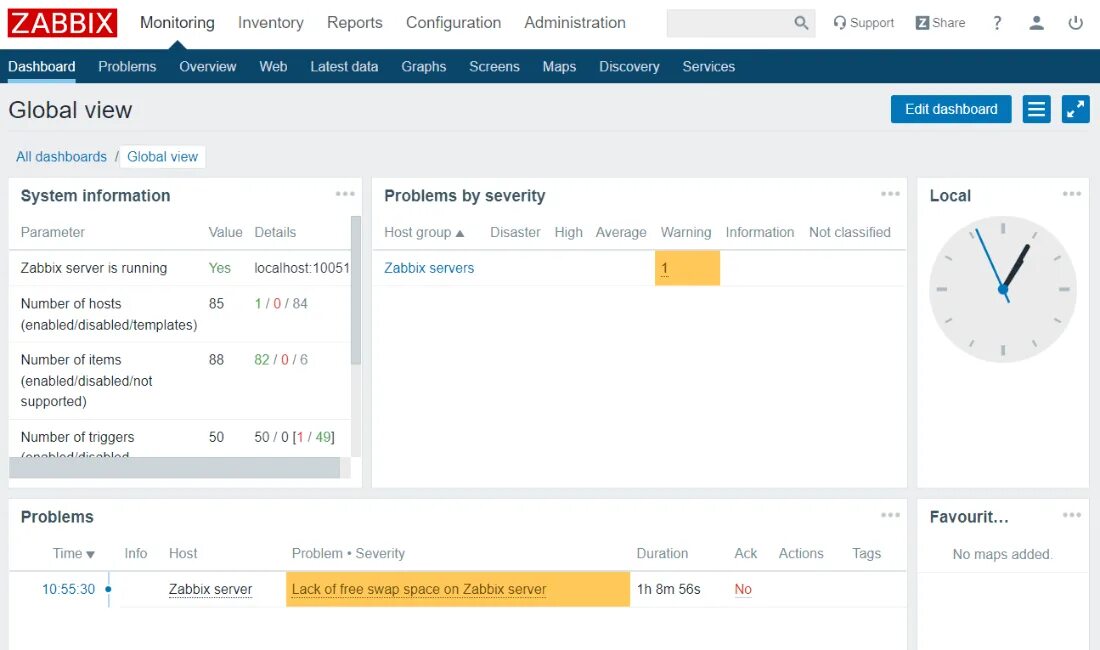Click the 82 / 0 / 6 items details
Image resolution: width=1100 pixels, height=650 pixels.
pyautogui.click(x=281, y=360)
